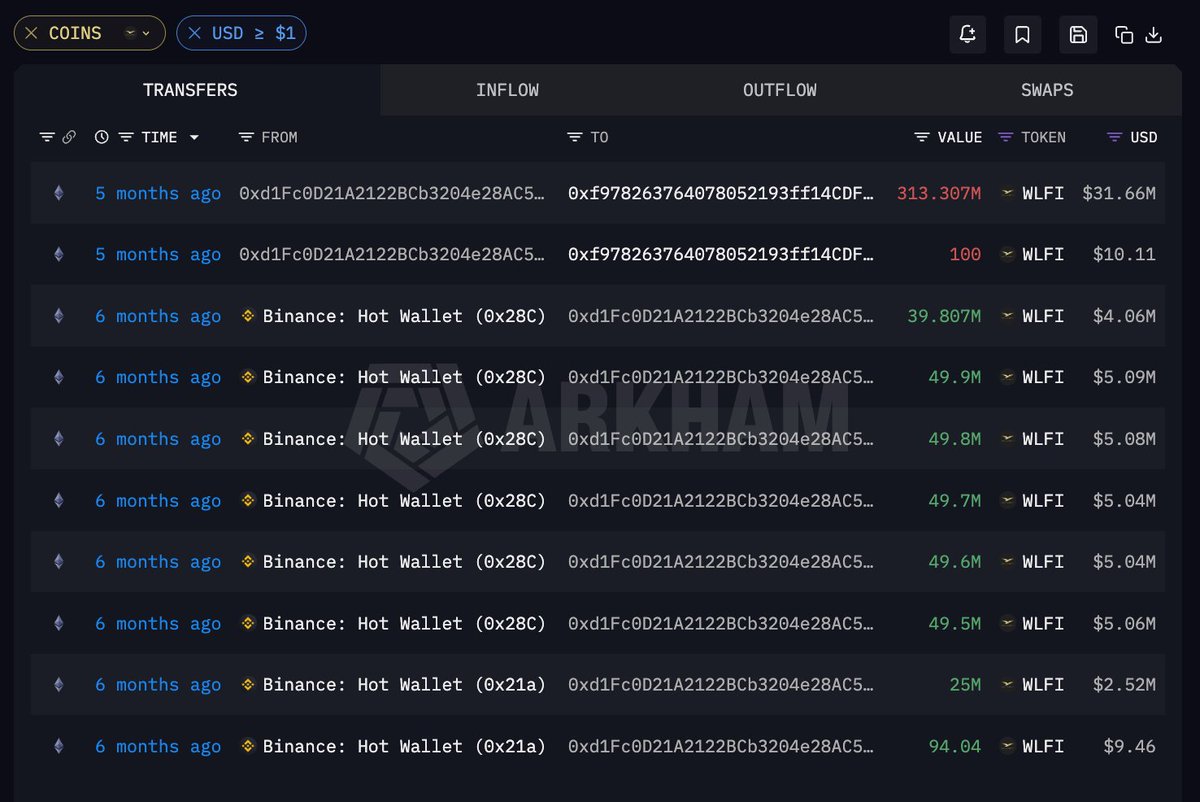1200x802 pixels.
Task: Click the $5.08M USD amount
Action: pyautogui.click(x=1124, y=439)
